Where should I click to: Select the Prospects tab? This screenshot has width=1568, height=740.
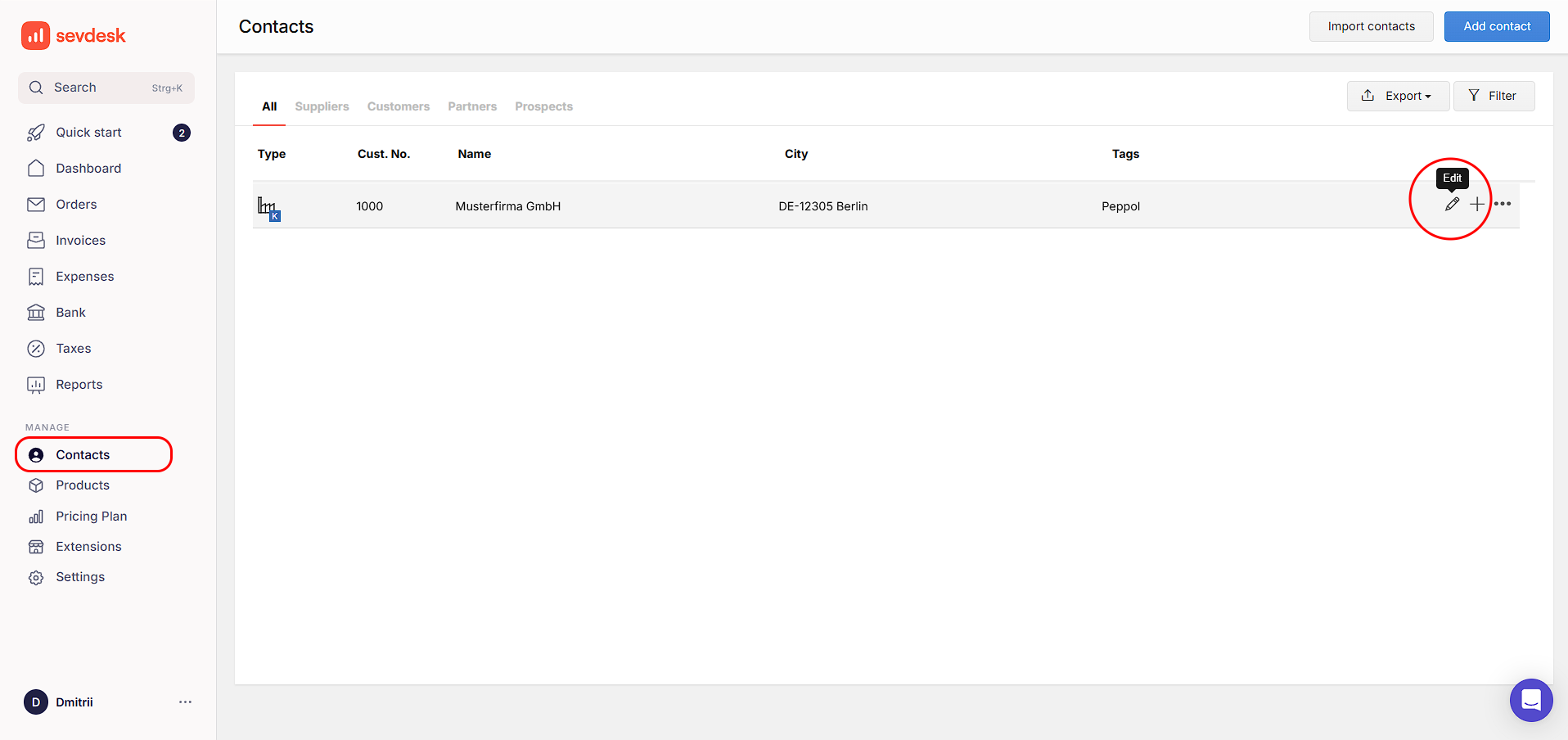tap(543, 106)
